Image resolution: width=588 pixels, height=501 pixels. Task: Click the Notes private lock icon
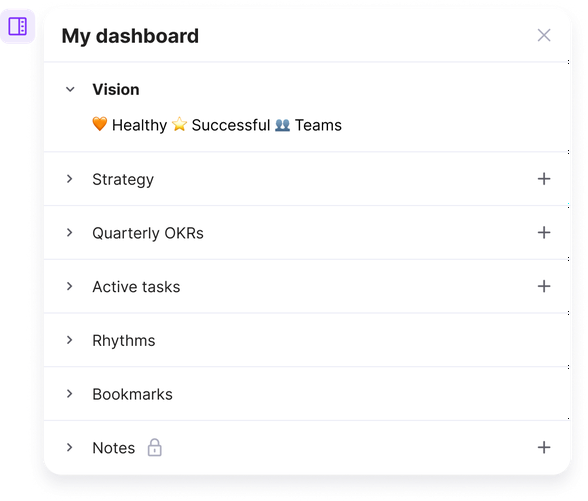click(x=154, y=447)
